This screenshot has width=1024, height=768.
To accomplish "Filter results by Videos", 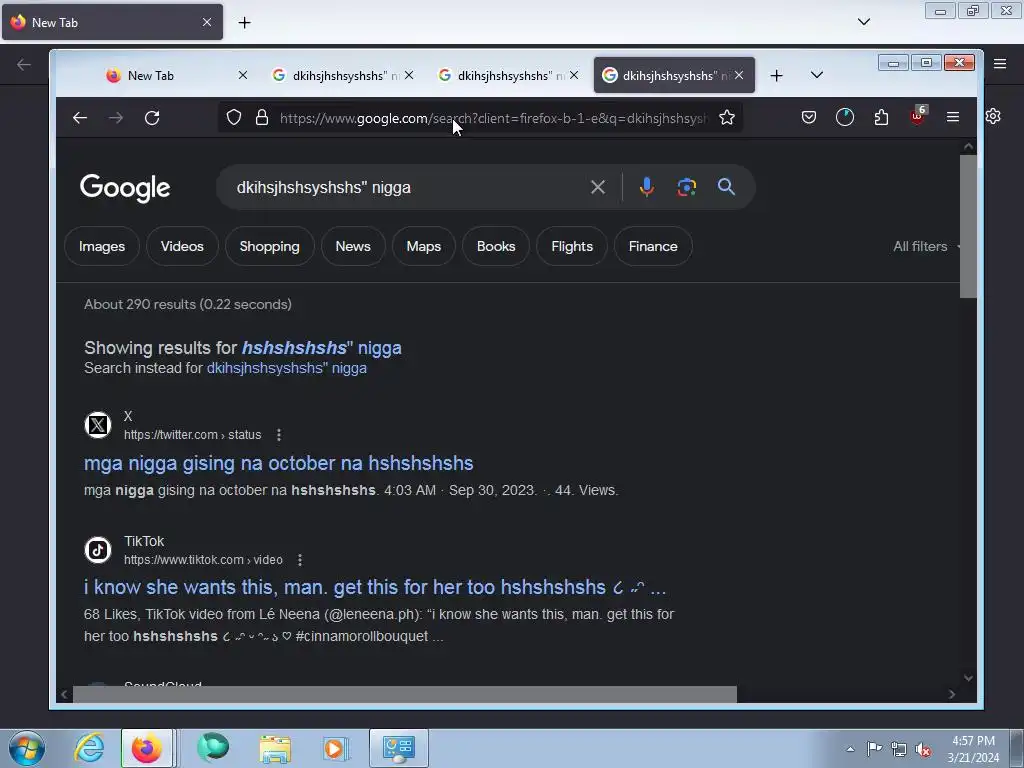I will click(182, 246).
